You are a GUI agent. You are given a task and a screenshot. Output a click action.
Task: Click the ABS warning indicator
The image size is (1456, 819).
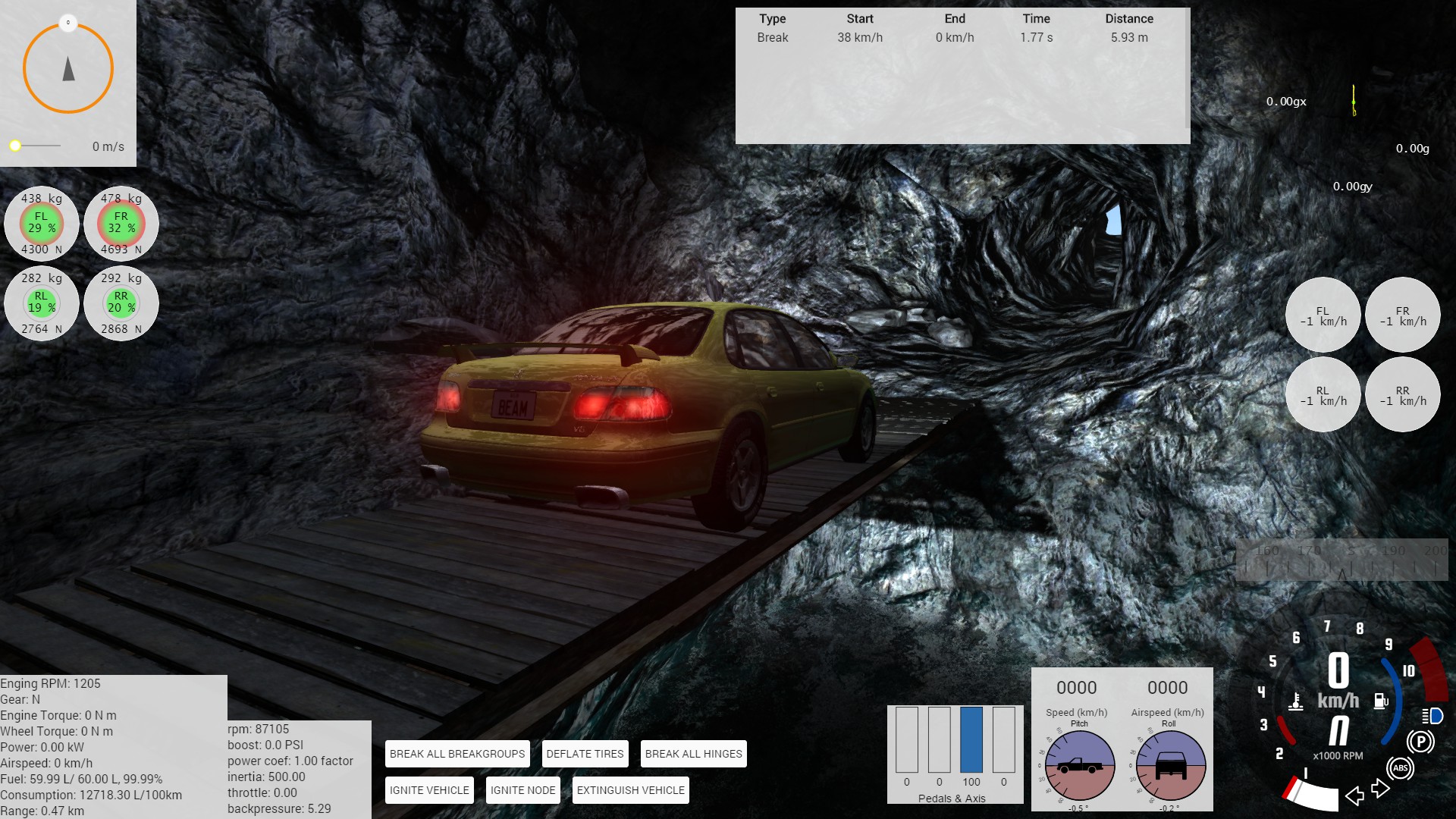click(x=1400, y=768)
